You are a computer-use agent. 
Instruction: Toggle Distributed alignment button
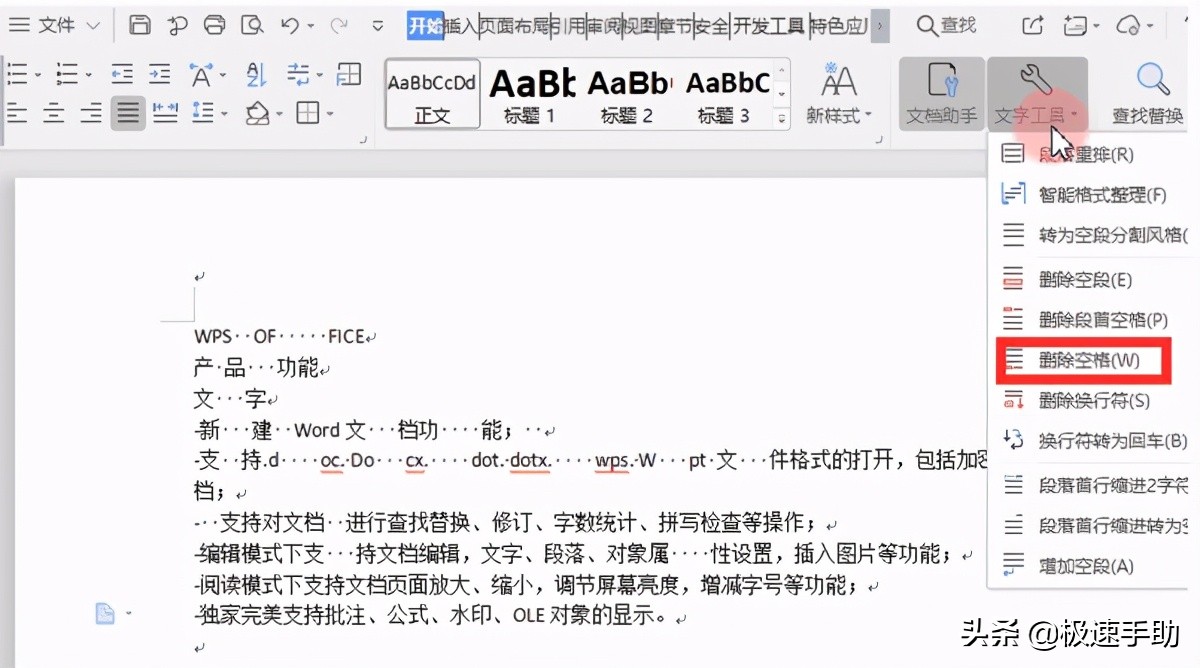[165, 113]
